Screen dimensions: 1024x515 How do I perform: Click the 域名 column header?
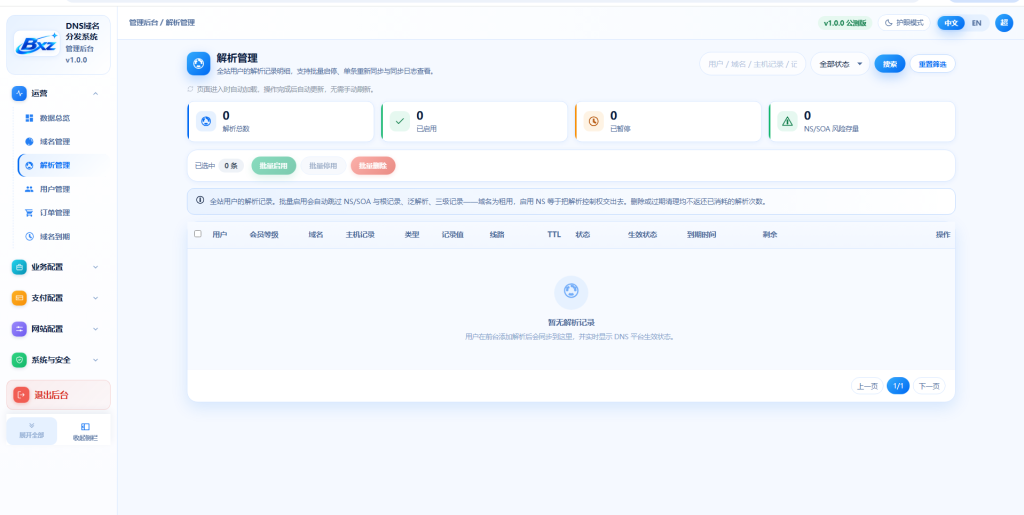[x=316, y=234]
